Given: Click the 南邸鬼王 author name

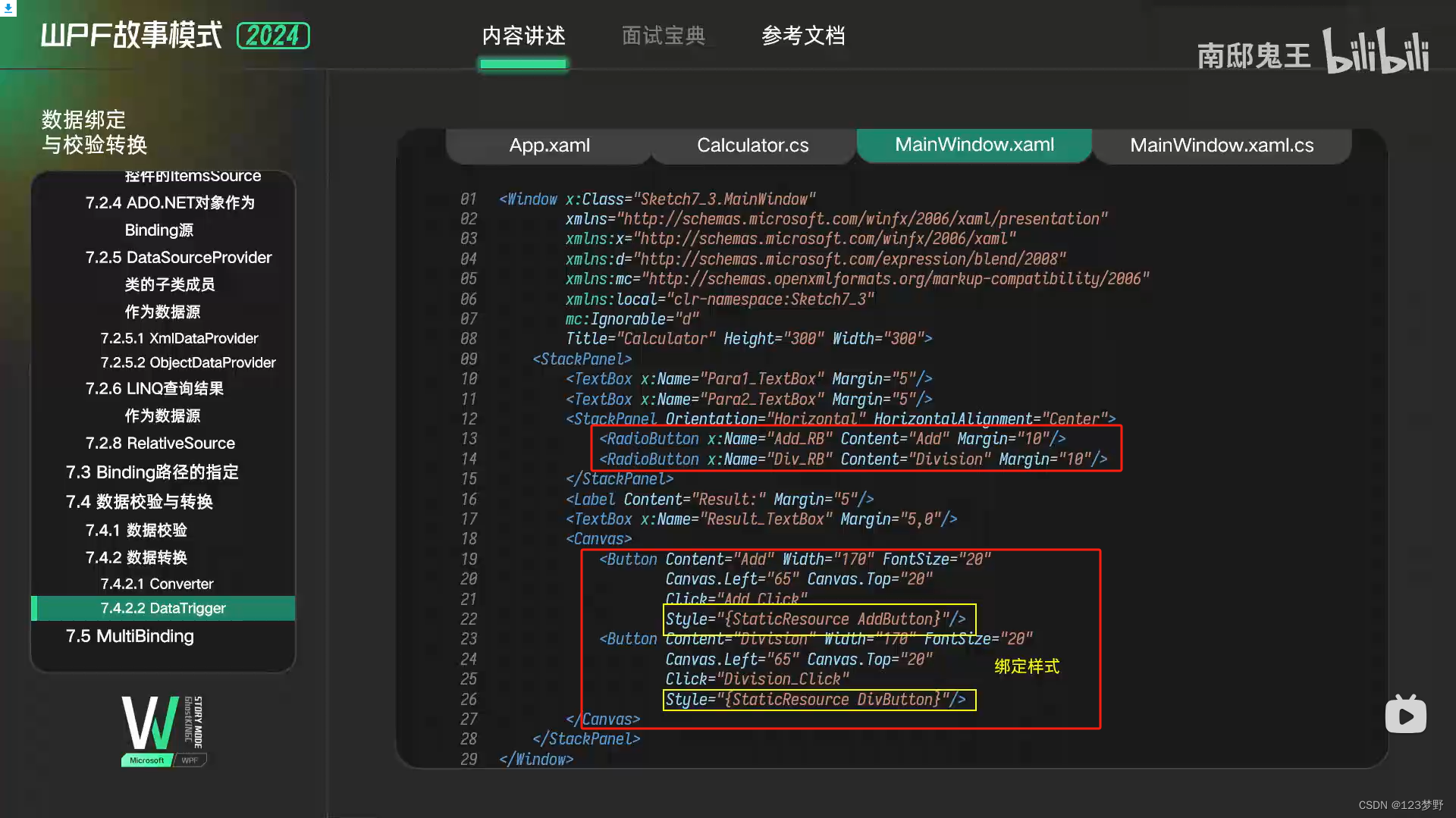Looking at the screenshot, I should [1254, 56].
